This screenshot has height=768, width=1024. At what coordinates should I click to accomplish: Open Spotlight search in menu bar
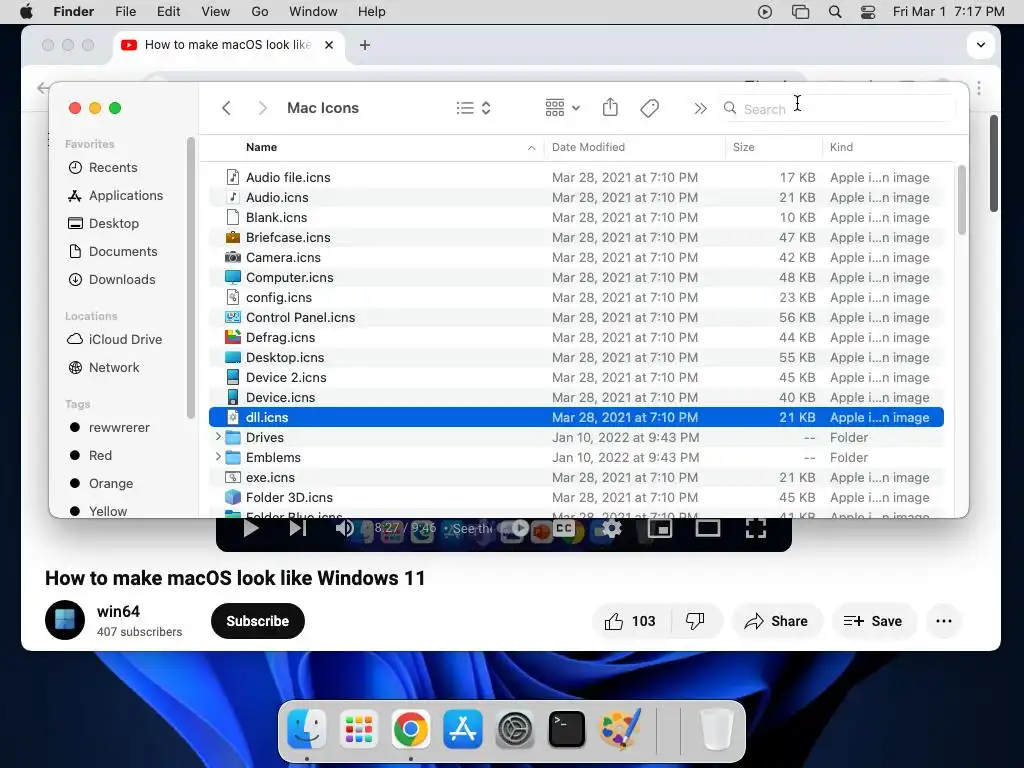coord(835,12)
